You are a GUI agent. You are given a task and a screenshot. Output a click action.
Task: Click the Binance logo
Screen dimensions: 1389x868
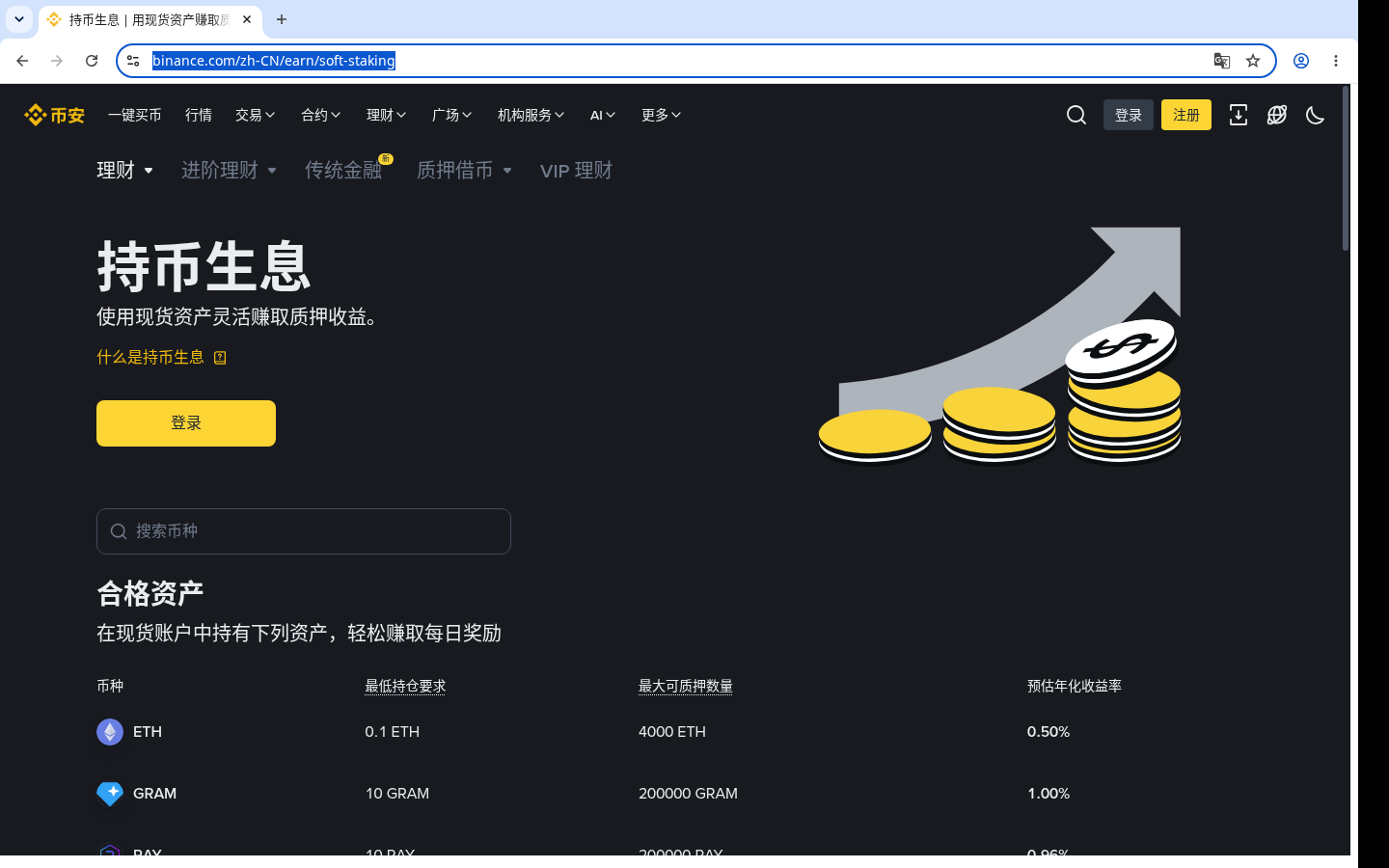(54, 115)
